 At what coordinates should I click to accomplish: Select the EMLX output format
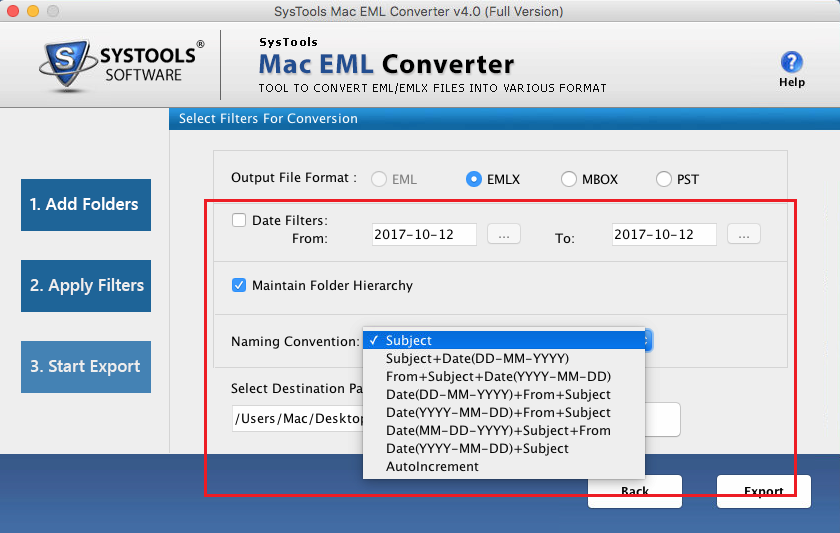[474, 179]
